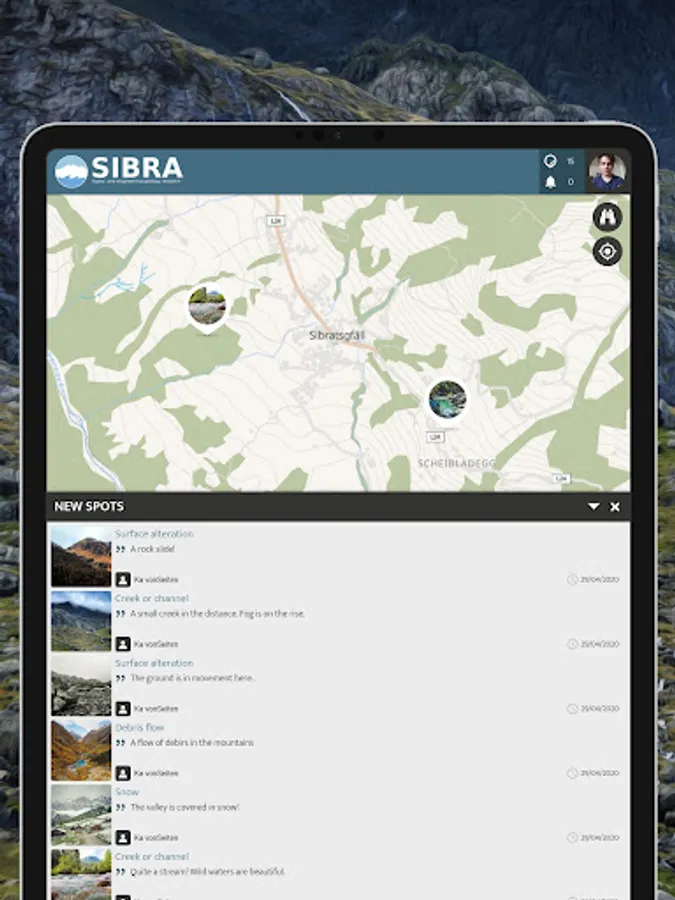The height and width of the screenshot is (900, 675).
Task: Click the notification count 0 in the header
Action: click(571, 182)
